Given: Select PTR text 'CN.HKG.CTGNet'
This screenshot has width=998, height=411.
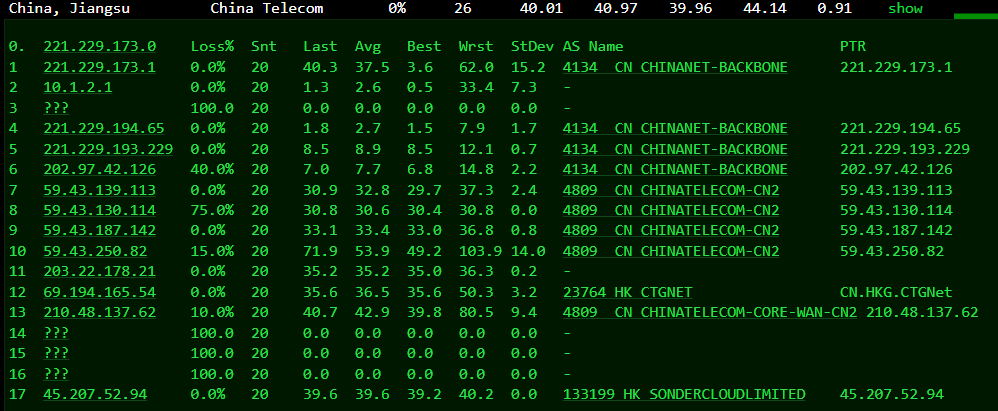Looking at the screenshot, I should 896,292.
